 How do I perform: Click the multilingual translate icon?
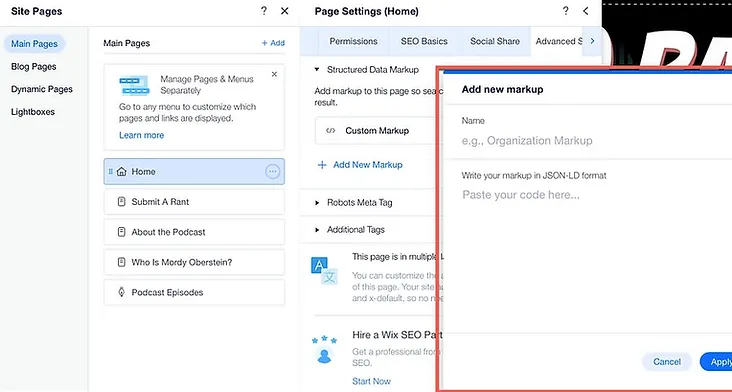(x=324, y=271)
